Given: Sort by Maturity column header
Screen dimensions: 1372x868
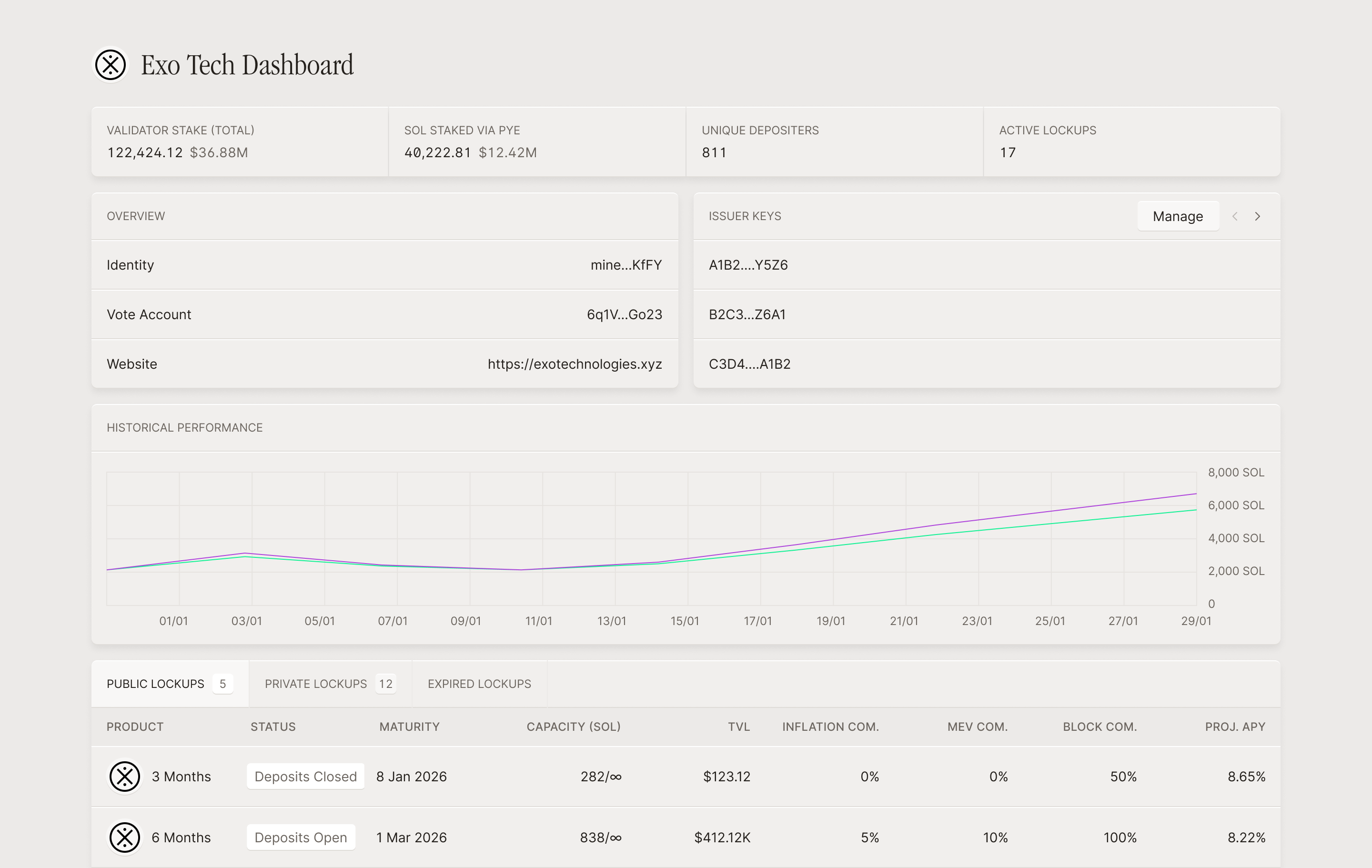Looking at the screenshot, I should (x=409, y=727).
